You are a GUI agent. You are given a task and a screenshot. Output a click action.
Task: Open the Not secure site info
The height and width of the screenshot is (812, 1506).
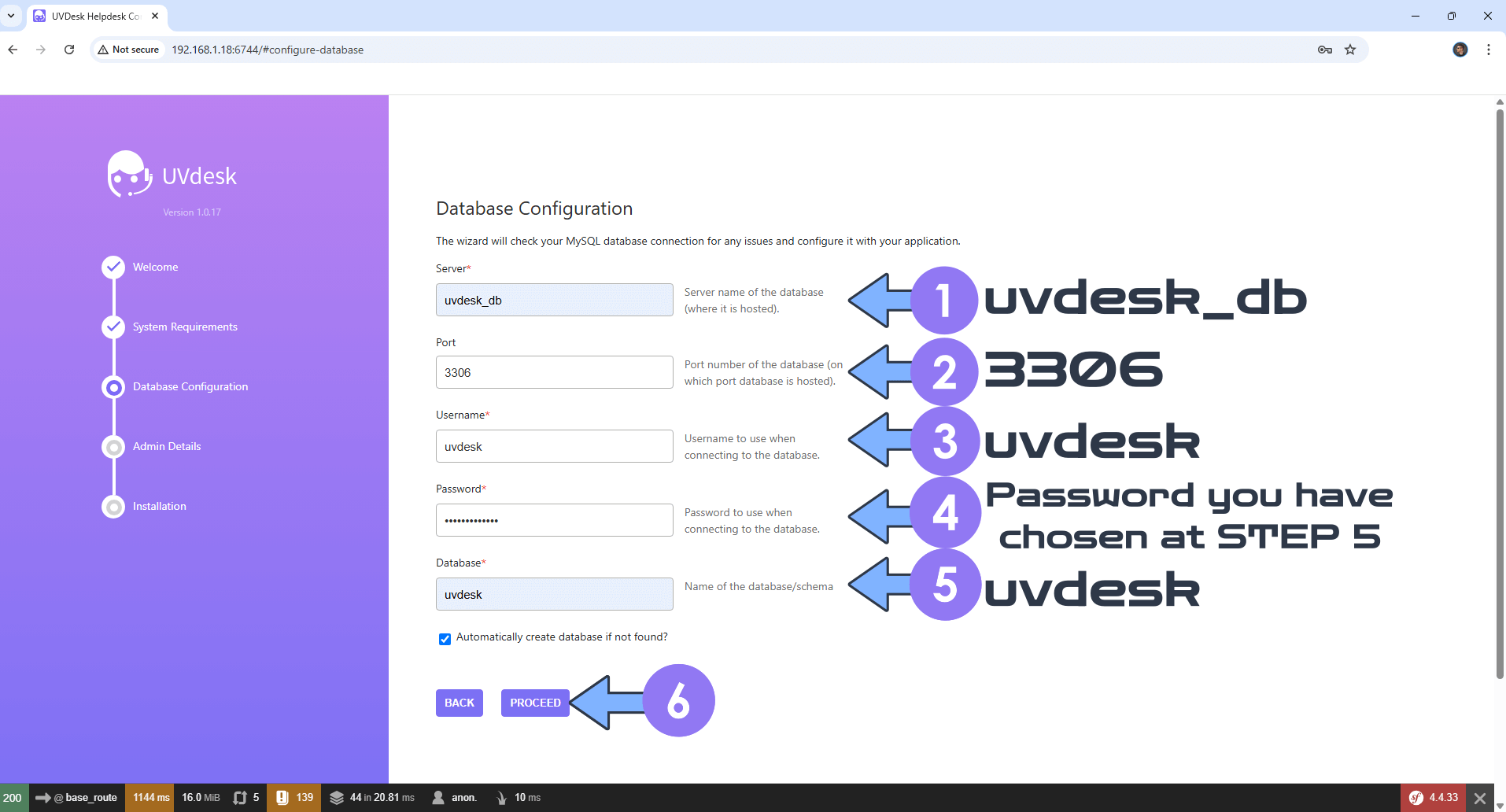pos(128,50)
